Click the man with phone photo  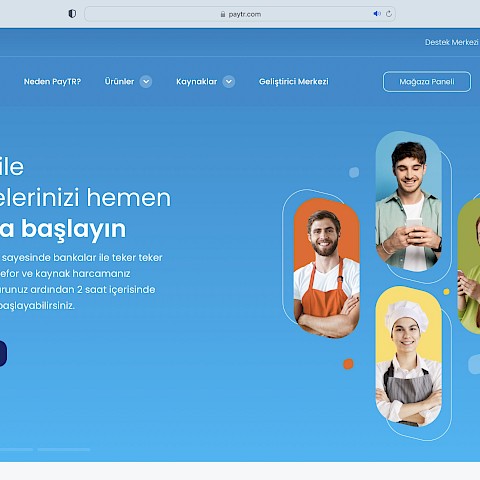coord(409,201)
